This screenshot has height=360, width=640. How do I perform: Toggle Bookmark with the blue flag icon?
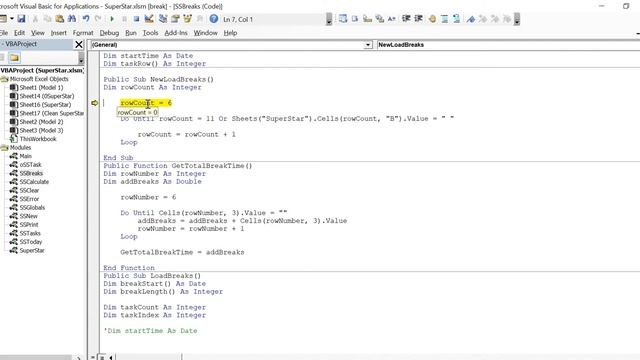tap(471, 19)
